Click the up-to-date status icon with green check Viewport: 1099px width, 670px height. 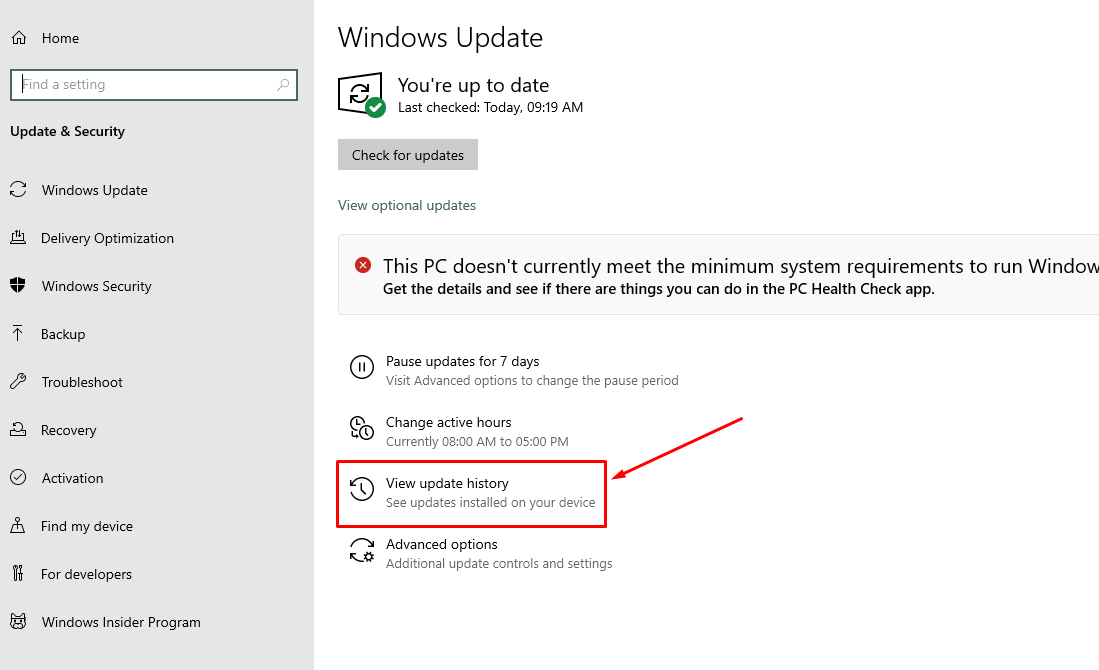[362, 95]
